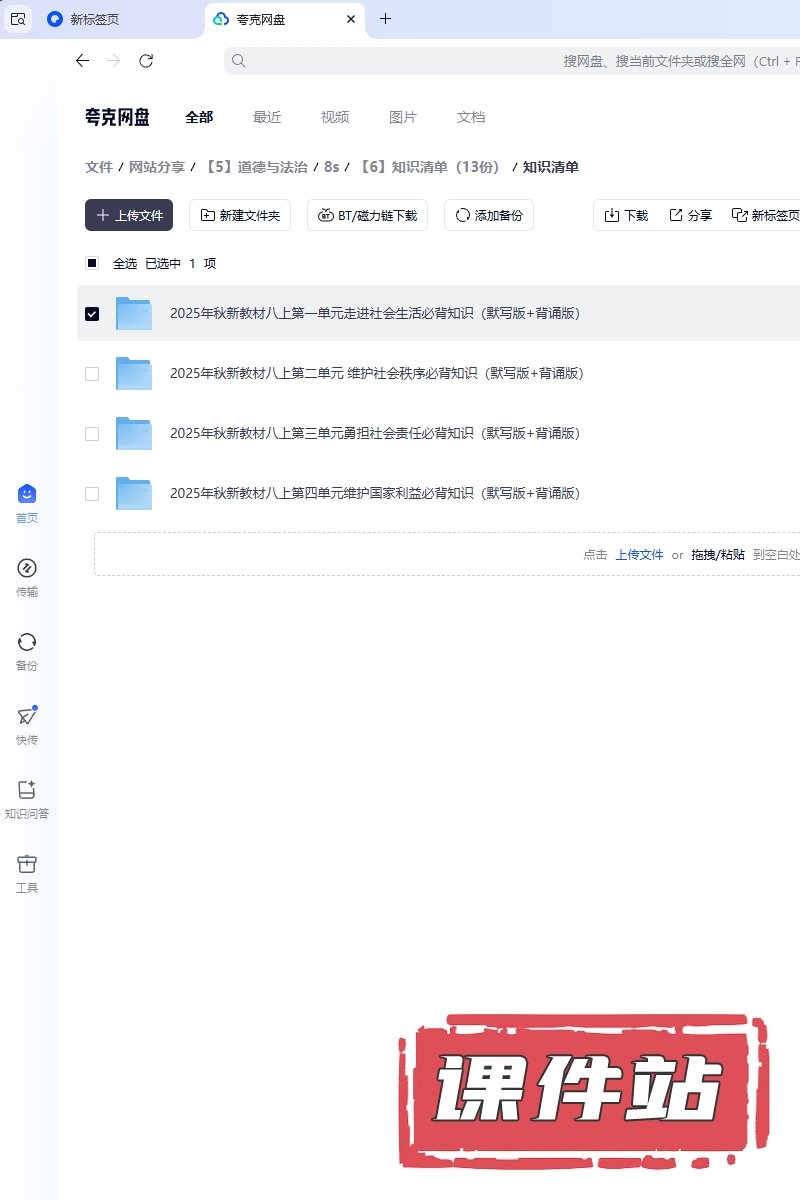
Task: Check the 第四单元维护国家利益 folder checkbox
Action: click(92, 494)
